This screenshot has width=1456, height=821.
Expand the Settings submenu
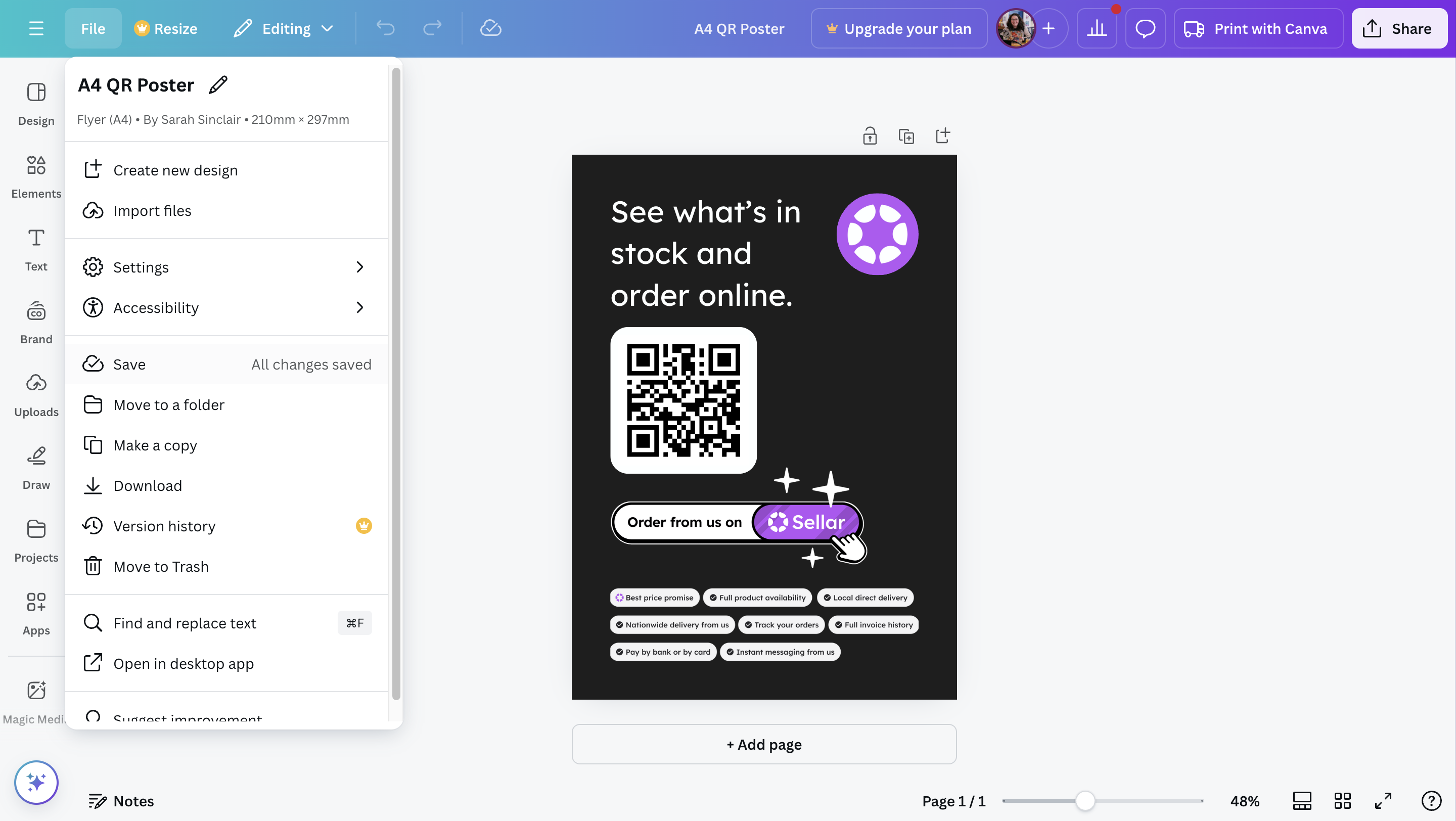click(x=226, y=267)
